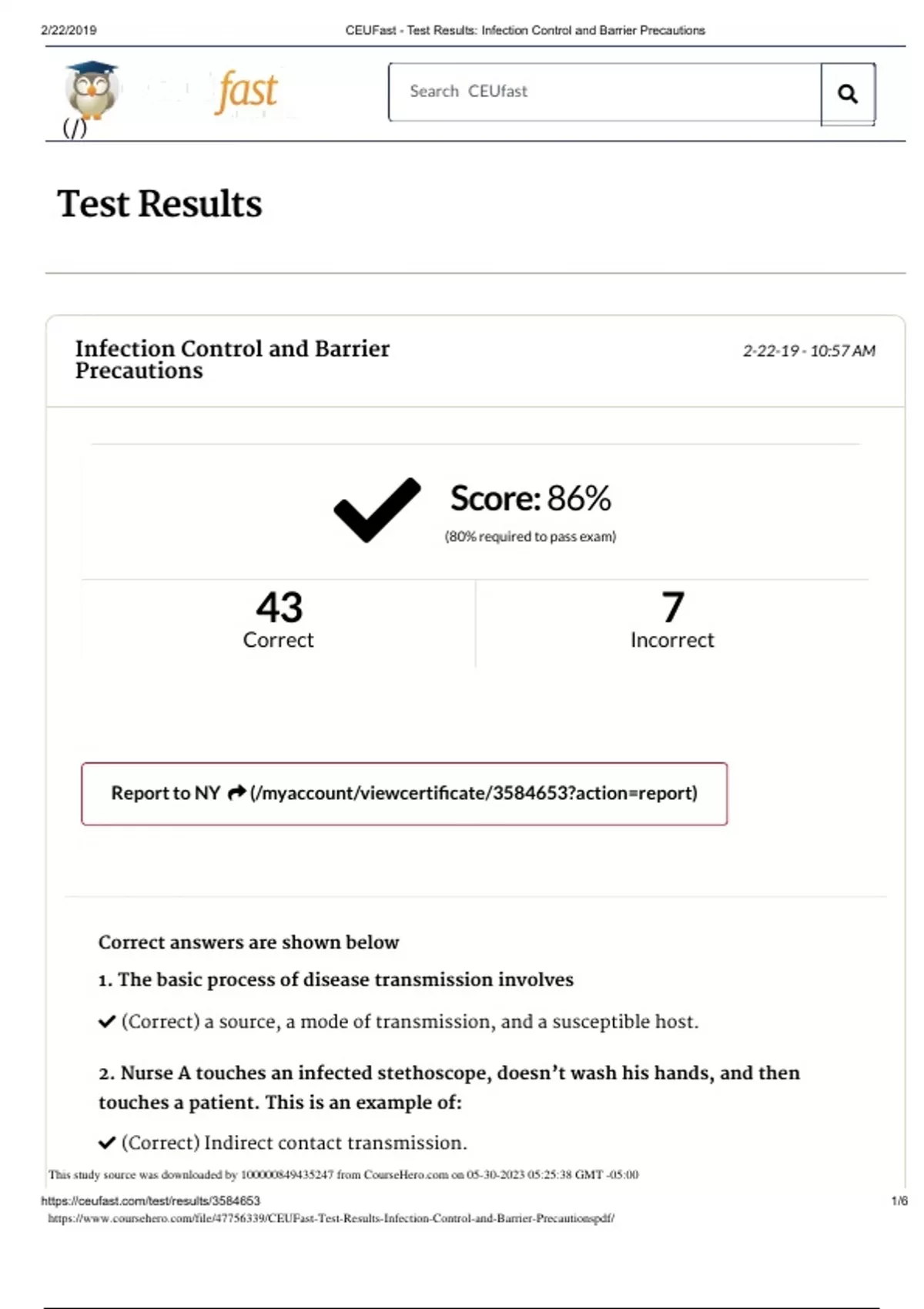Type in the Search CEUfast field

[x=604, y=92]
